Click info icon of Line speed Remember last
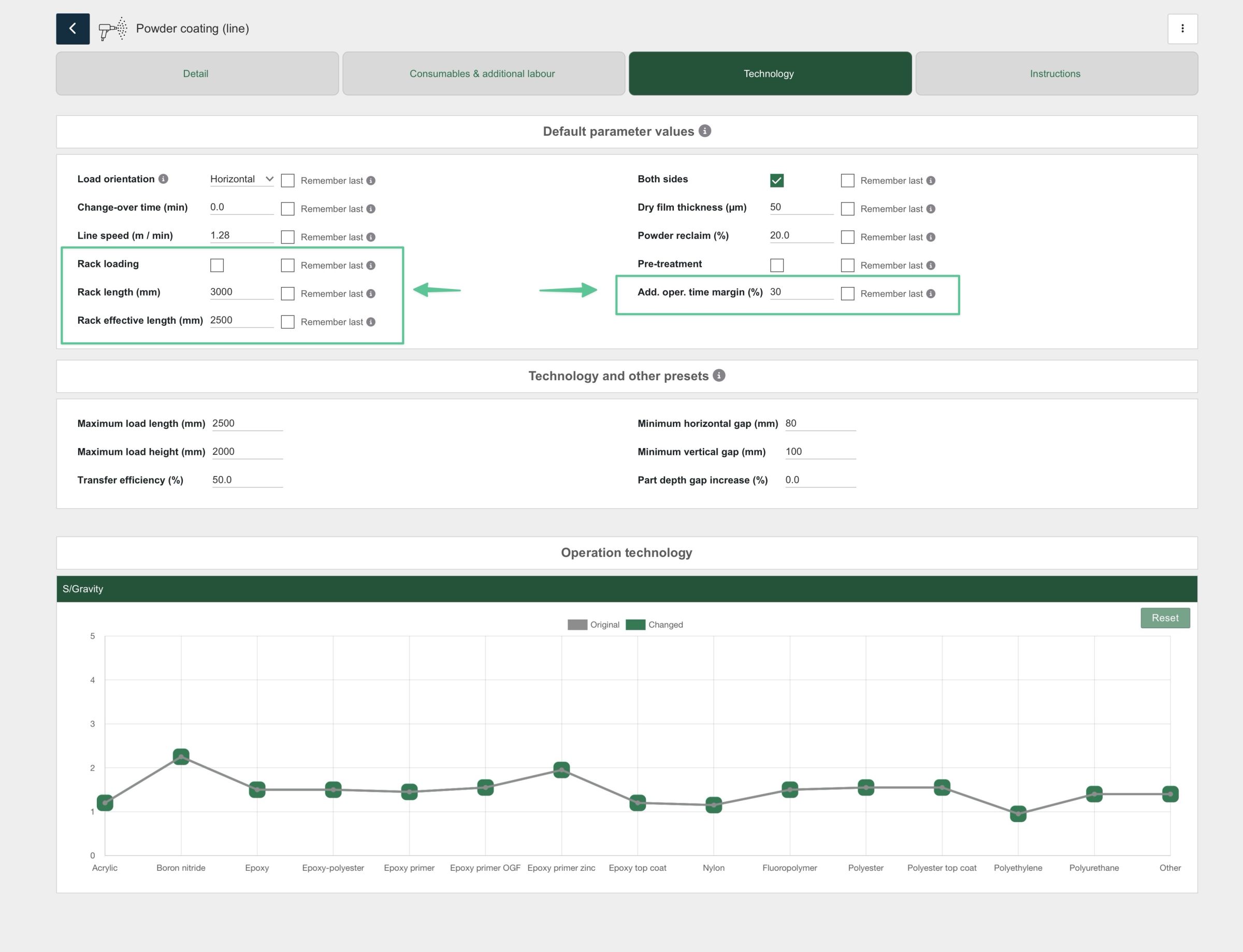This screenshot has width=1243, height=952. tap(370, 237)
